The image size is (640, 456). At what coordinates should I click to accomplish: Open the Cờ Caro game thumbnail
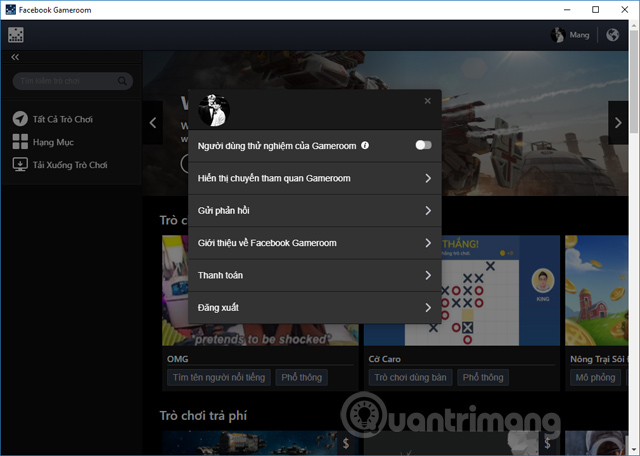click(462, 290)
